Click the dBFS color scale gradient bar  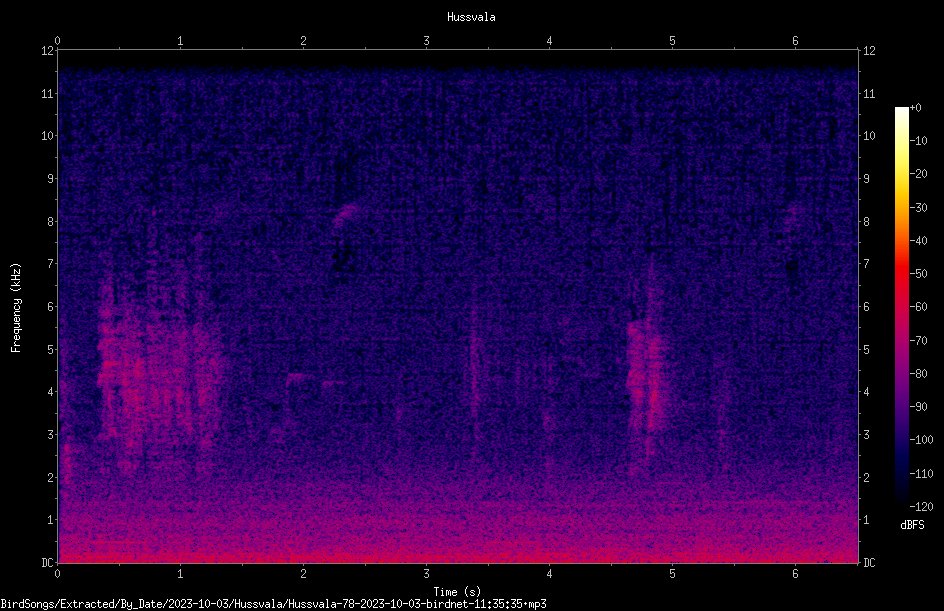(901, 306)
